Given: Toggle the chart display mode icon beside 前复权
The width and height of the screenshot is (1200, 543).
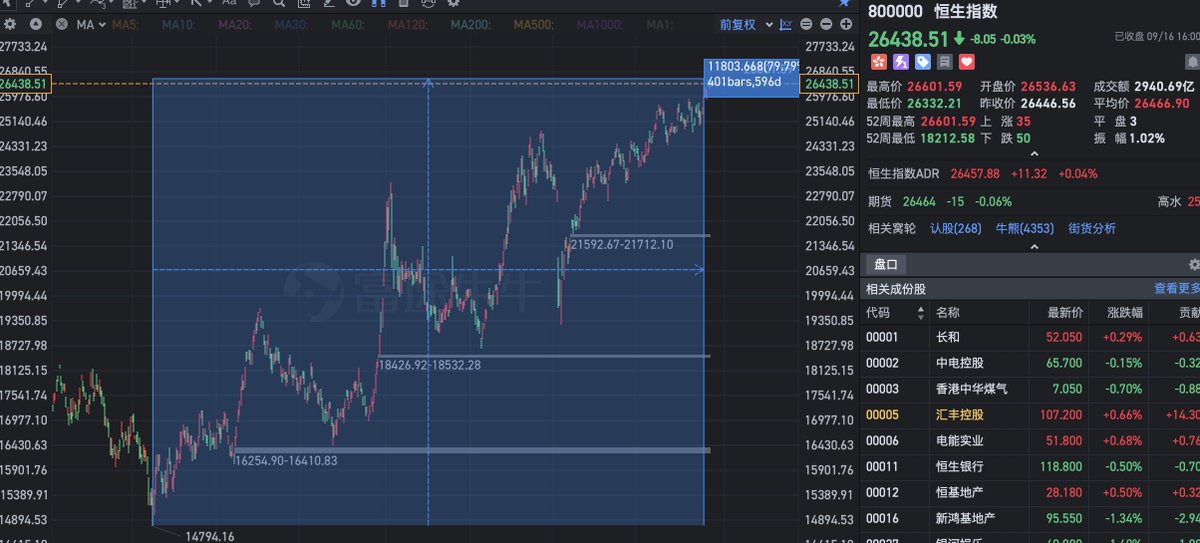Looking at the screenshot, I should tap(786, 24).
